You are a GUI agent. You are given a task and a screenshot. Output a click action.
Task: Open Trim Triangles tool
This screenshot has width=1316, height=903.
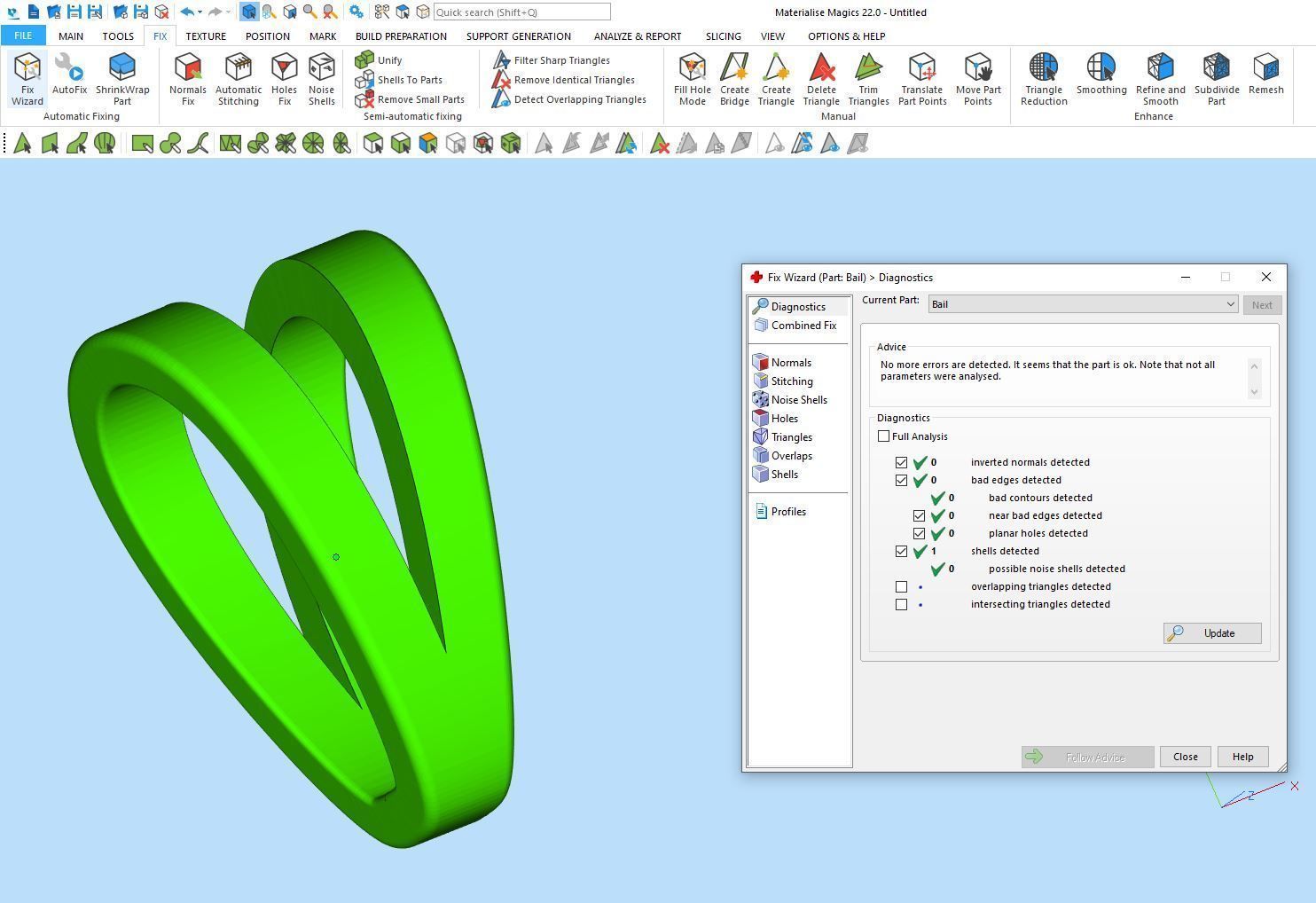pyautogui.click(x=868, y=79)
